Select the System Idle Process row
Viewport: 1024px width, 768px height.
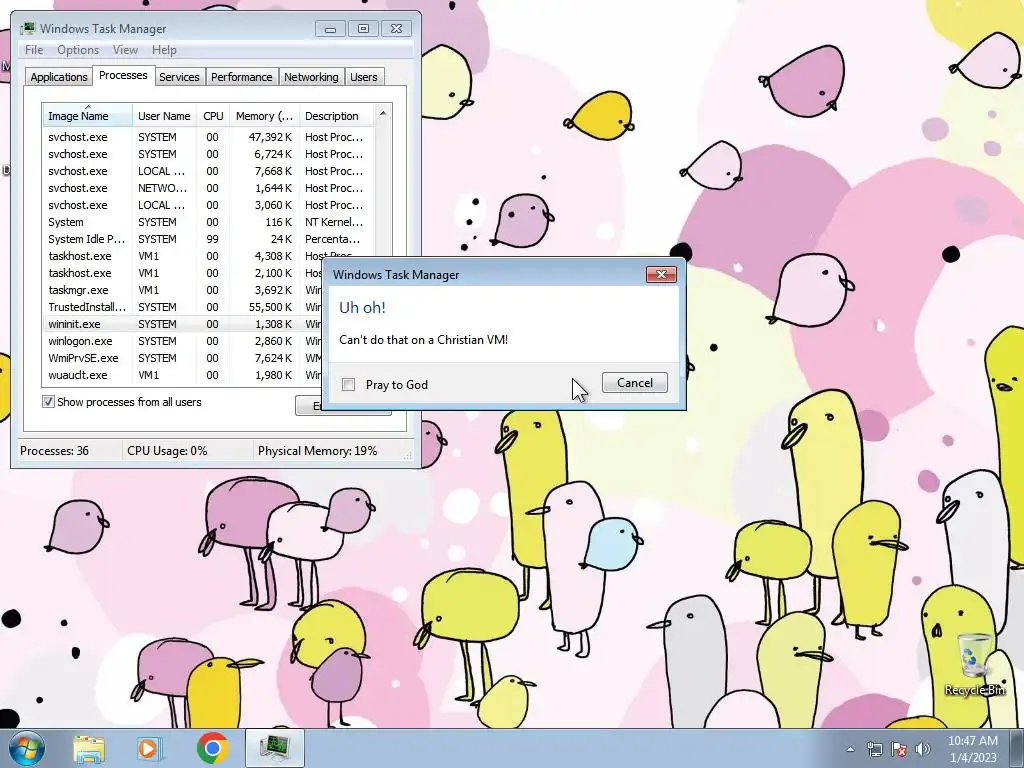click(x=209, y=239)
